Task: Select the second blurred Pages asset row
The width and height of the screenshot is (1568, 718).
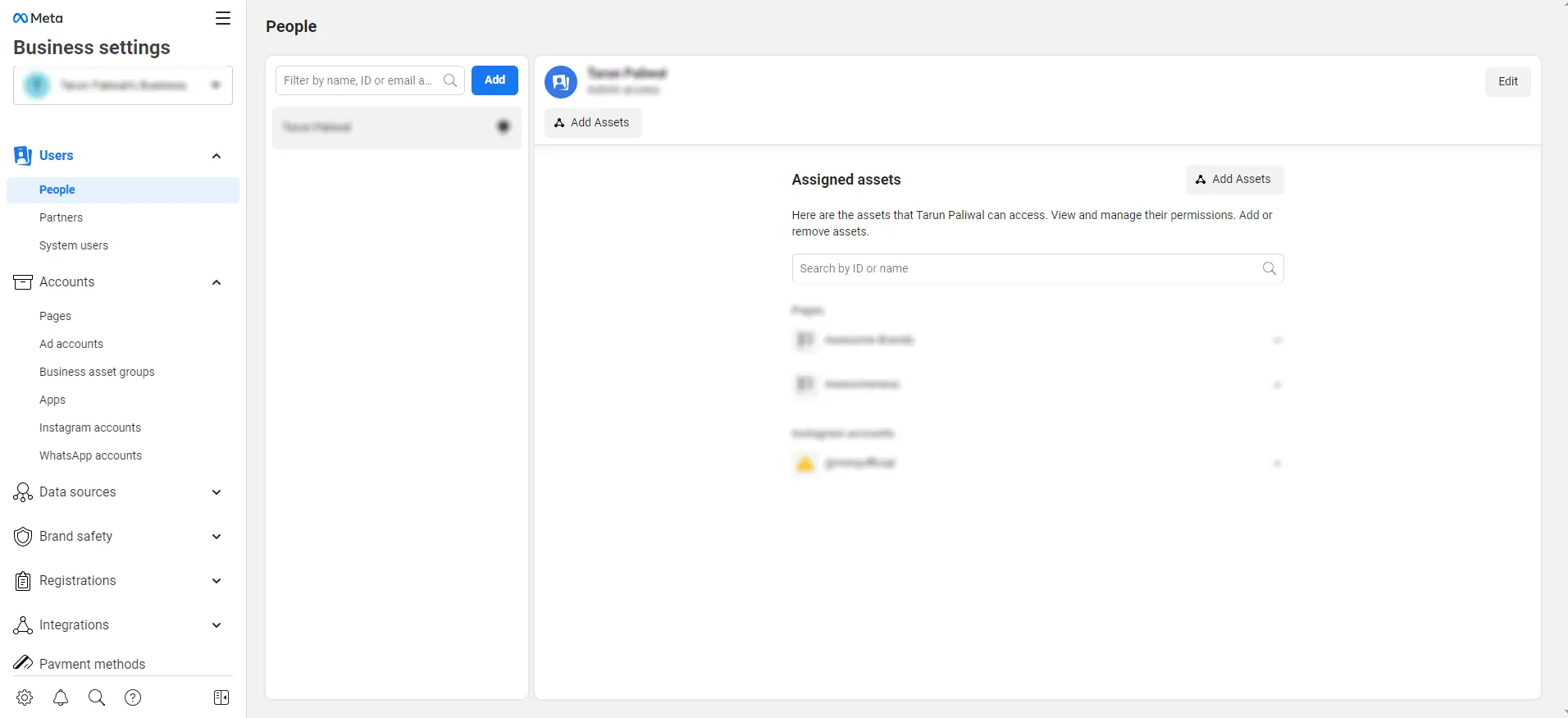Action: click(1037, 384)
